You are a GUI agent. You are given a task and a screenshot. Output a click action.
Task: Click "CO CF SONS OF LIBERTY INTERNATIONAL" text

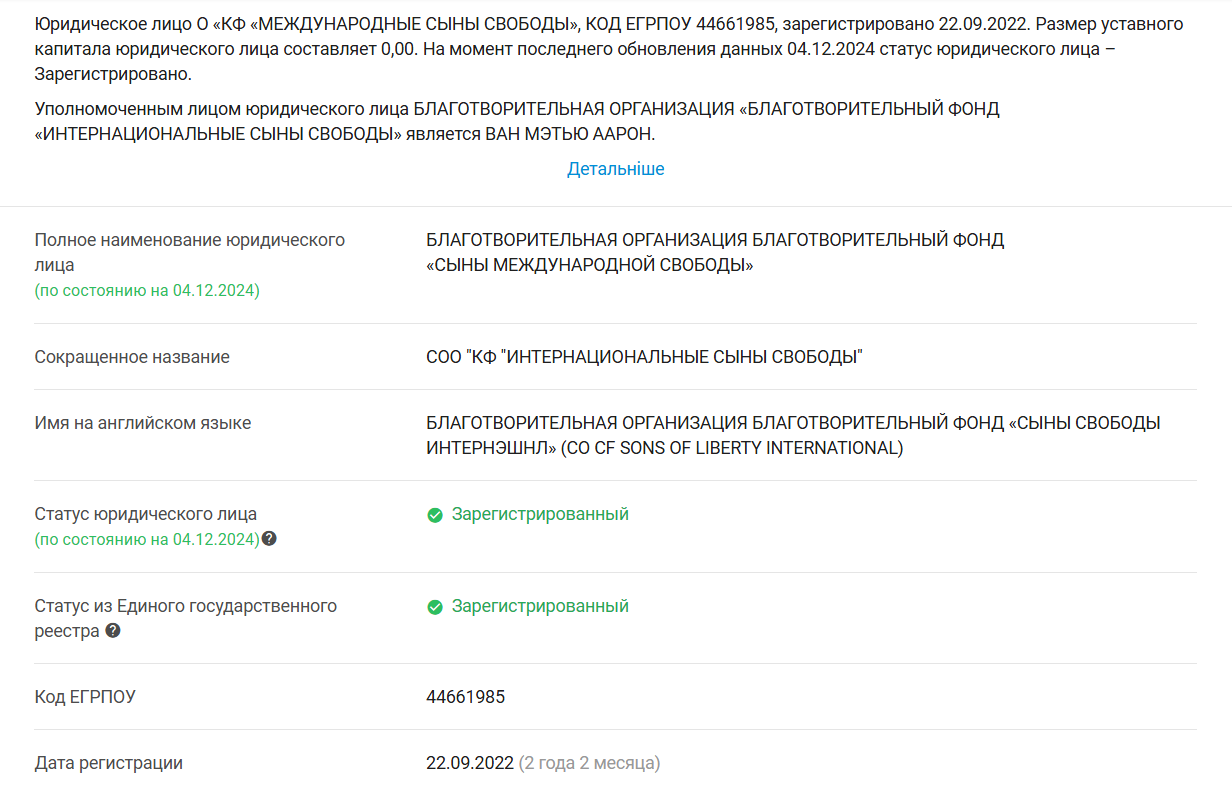tap(733, 448)
